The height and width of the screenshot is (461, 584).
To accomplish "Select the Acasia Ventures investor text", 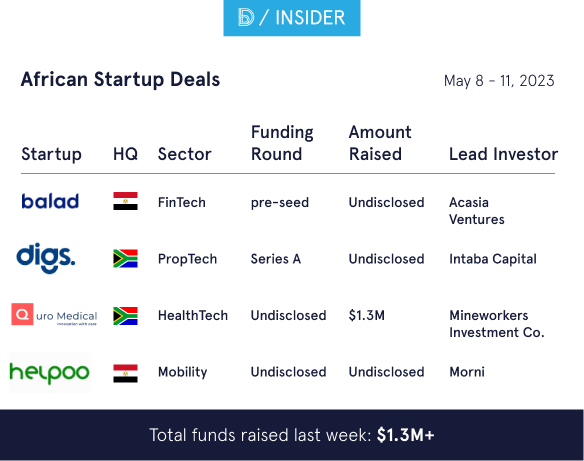I will point(477,211).
